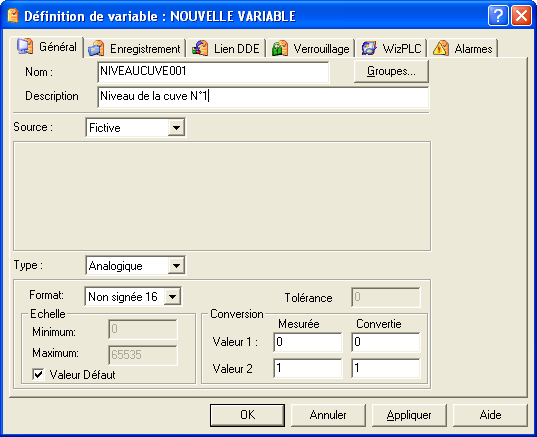This screenshot has height=437, width=537.
Task: Click the Appliquer button
Action: [x=409, y=415]
